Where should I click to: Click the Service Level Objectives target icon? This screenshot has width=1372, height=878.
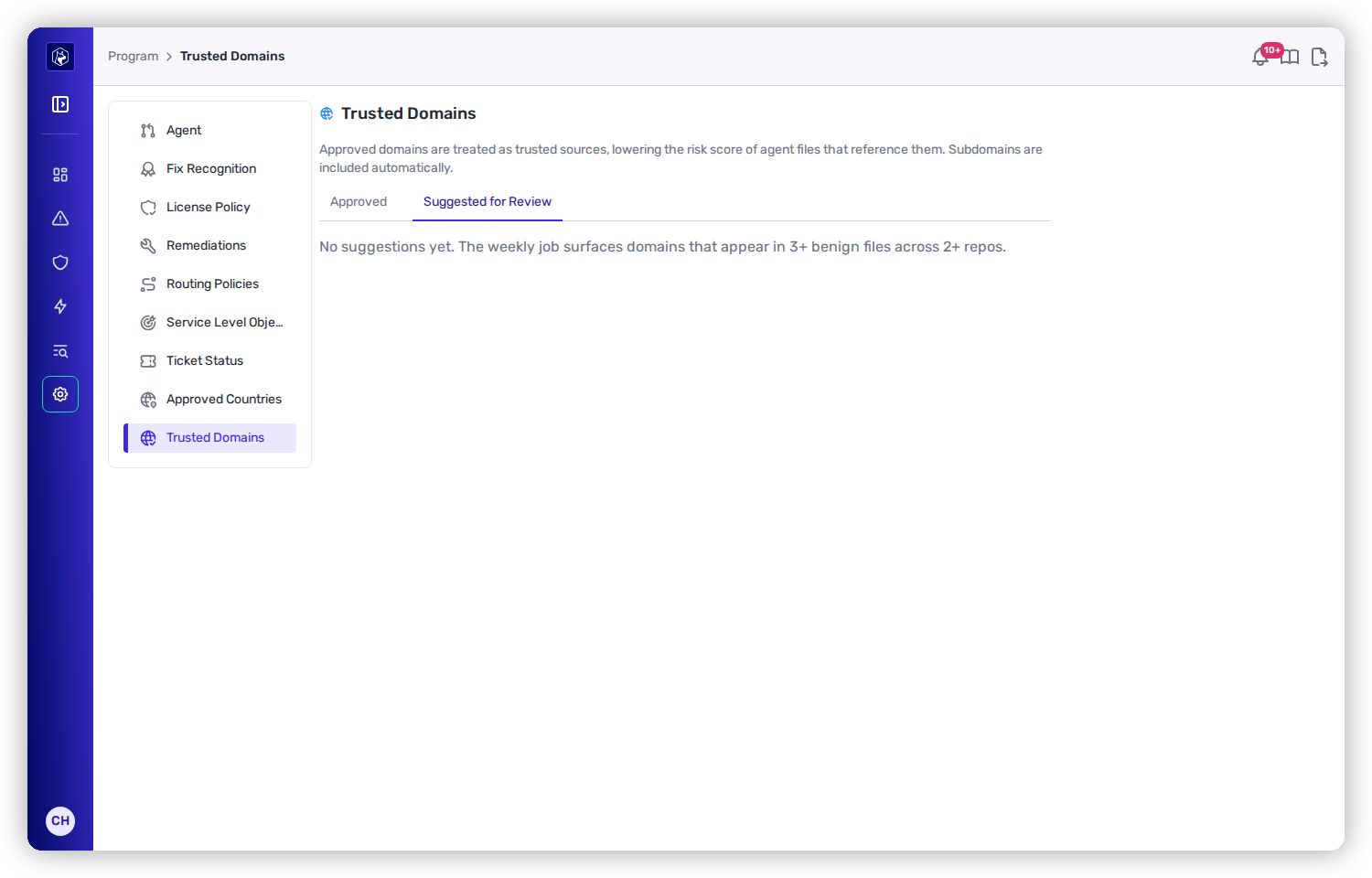coord(148,323)
